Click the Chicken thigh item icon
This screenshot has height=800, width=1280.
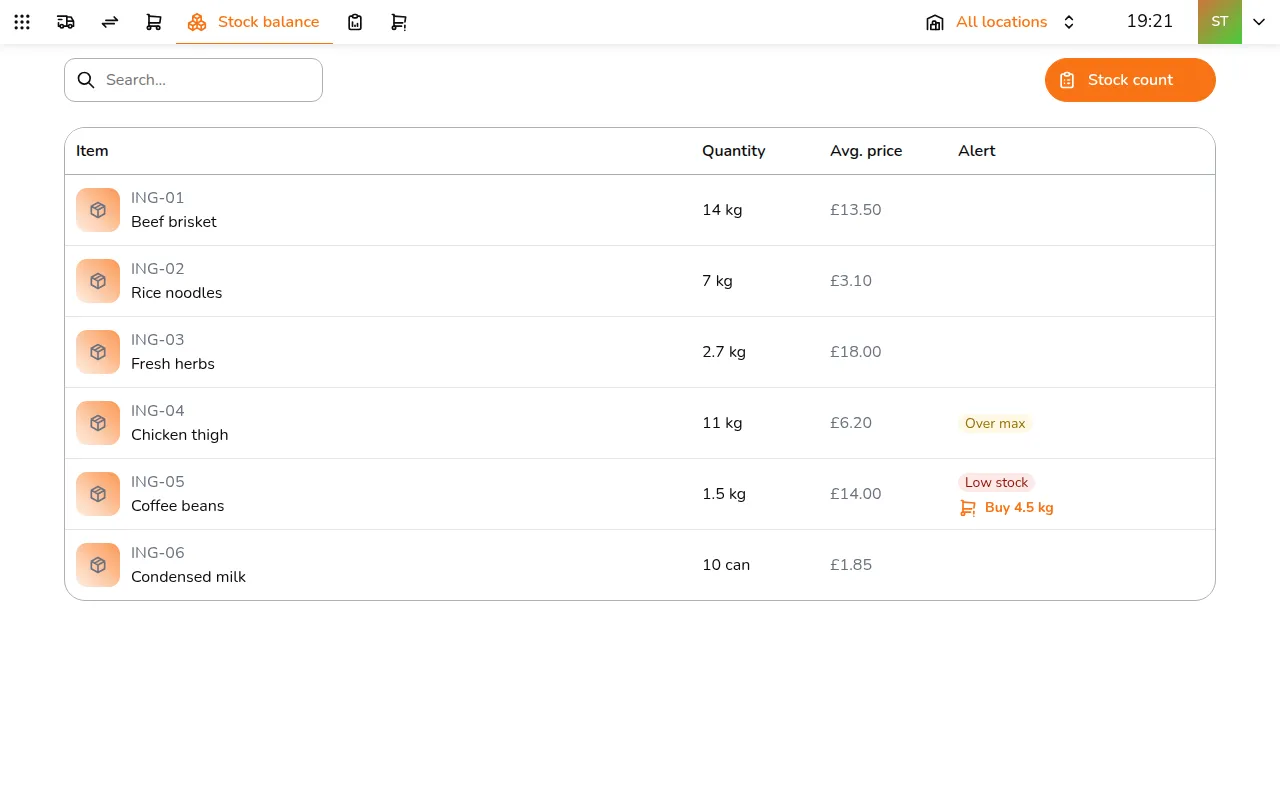(x=98, y=423)
